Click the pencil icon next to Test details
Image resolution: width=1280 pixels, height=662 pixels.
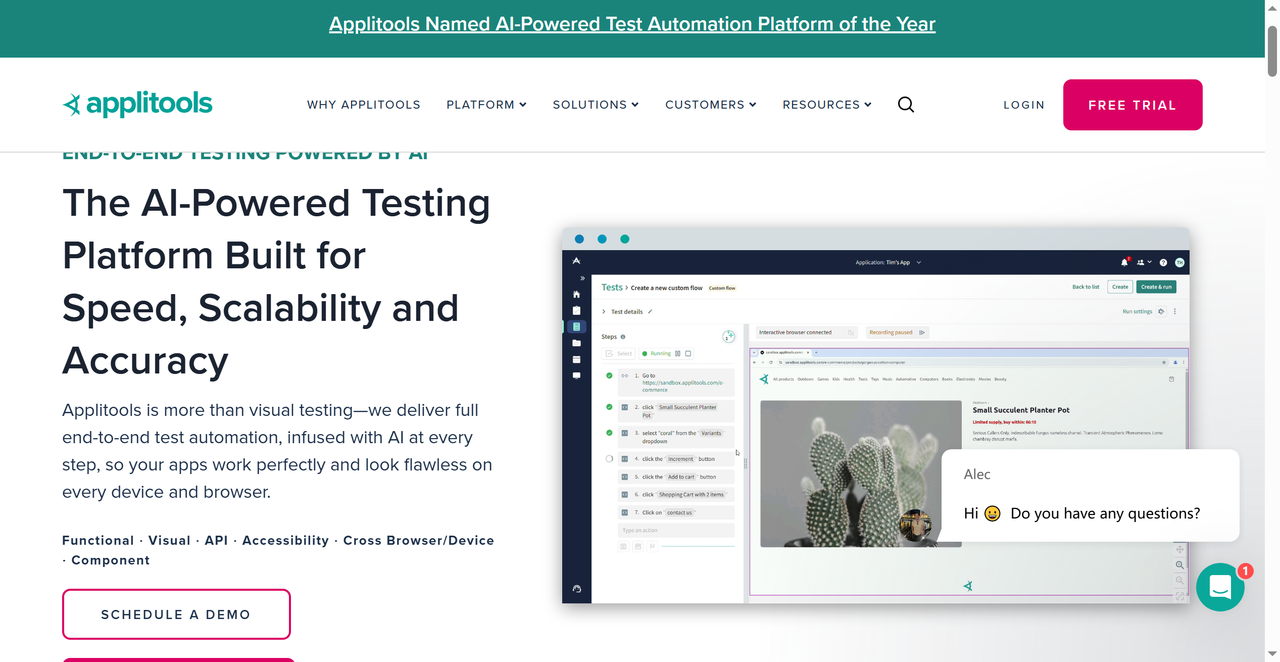[x=650, y=312]
